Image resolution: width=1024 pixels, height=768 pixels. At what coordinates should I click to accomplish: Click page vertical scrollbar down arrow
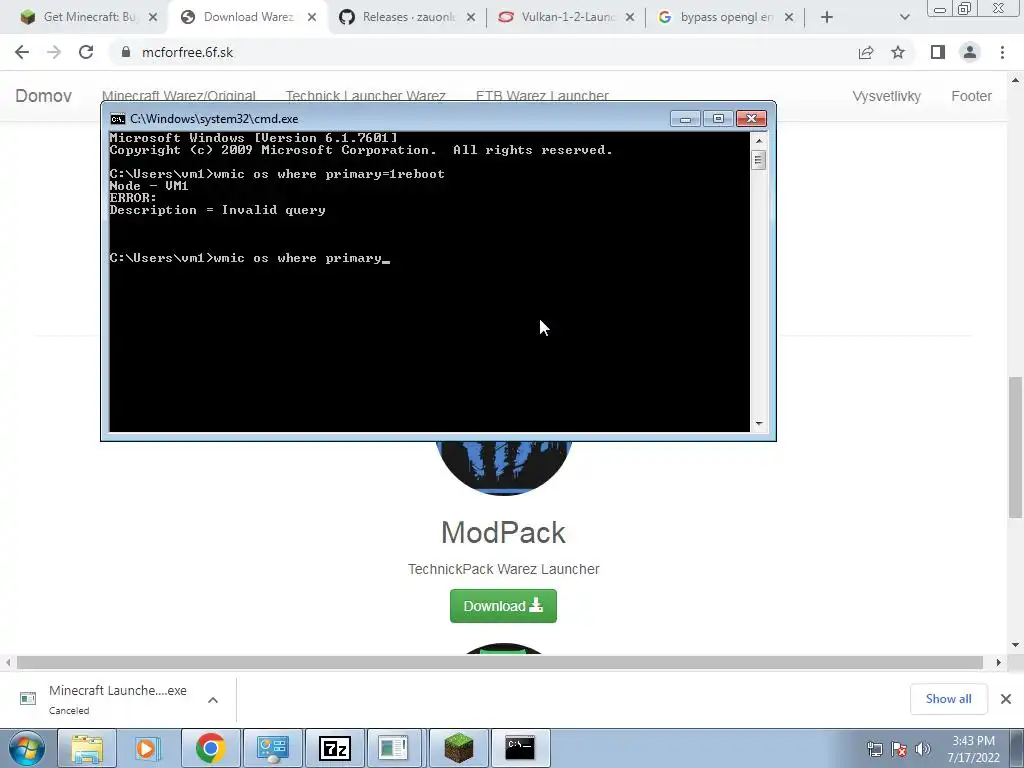(1016, 645)
